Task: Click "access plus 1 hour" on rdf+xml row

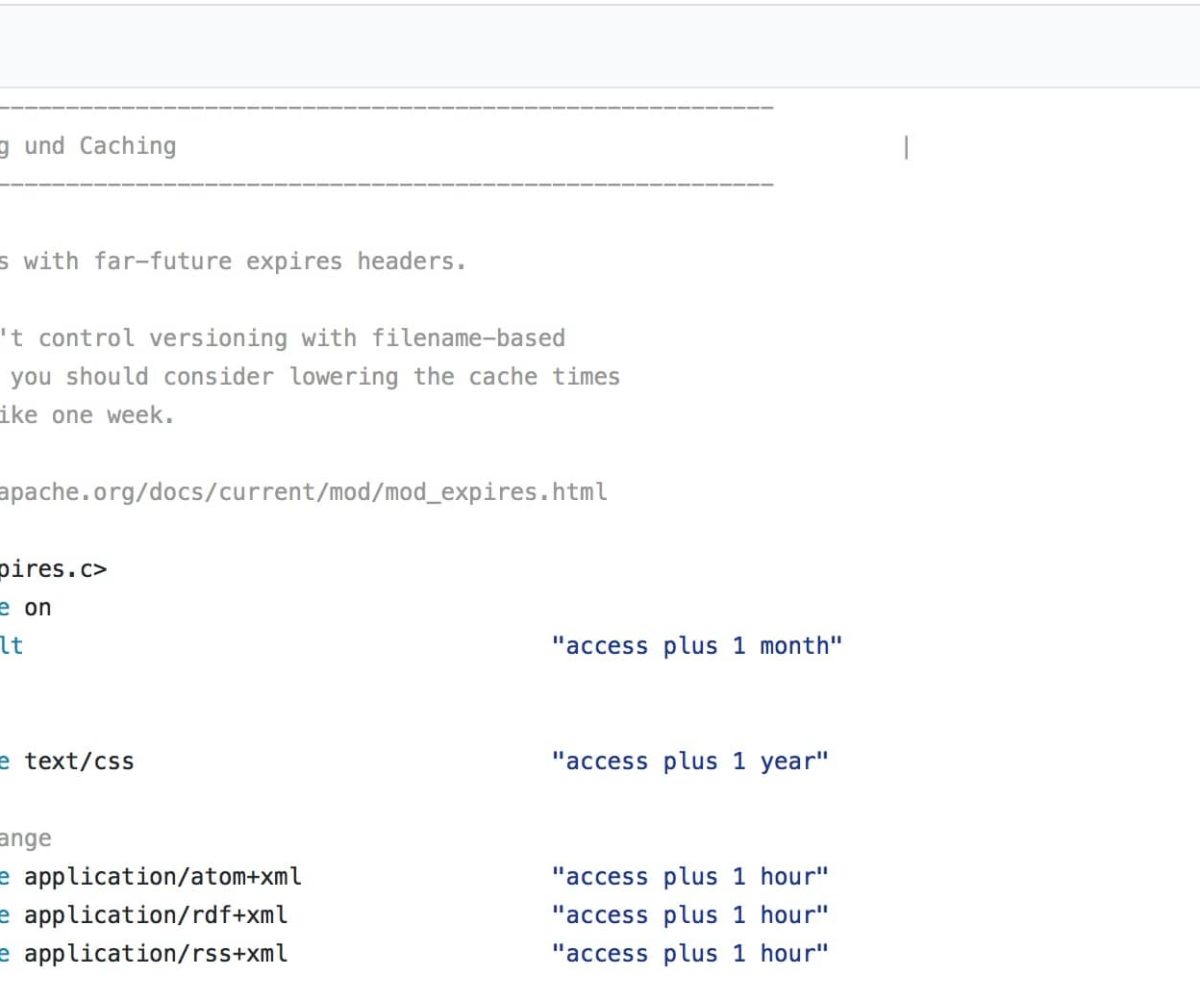Action: tap(690, 915)
